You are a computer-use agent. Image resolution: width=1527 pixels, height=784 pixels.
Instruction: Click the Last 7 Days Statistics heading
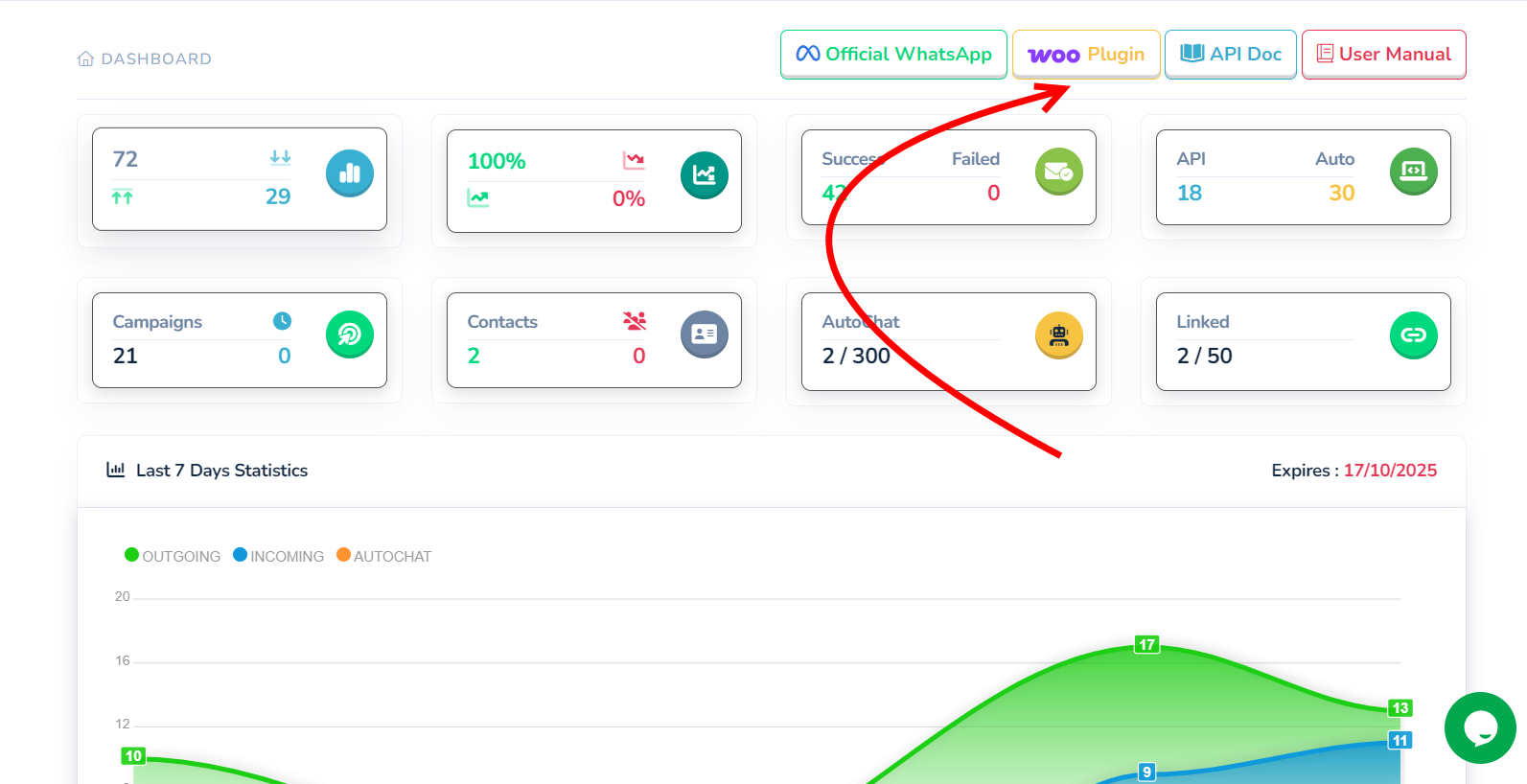221,471
